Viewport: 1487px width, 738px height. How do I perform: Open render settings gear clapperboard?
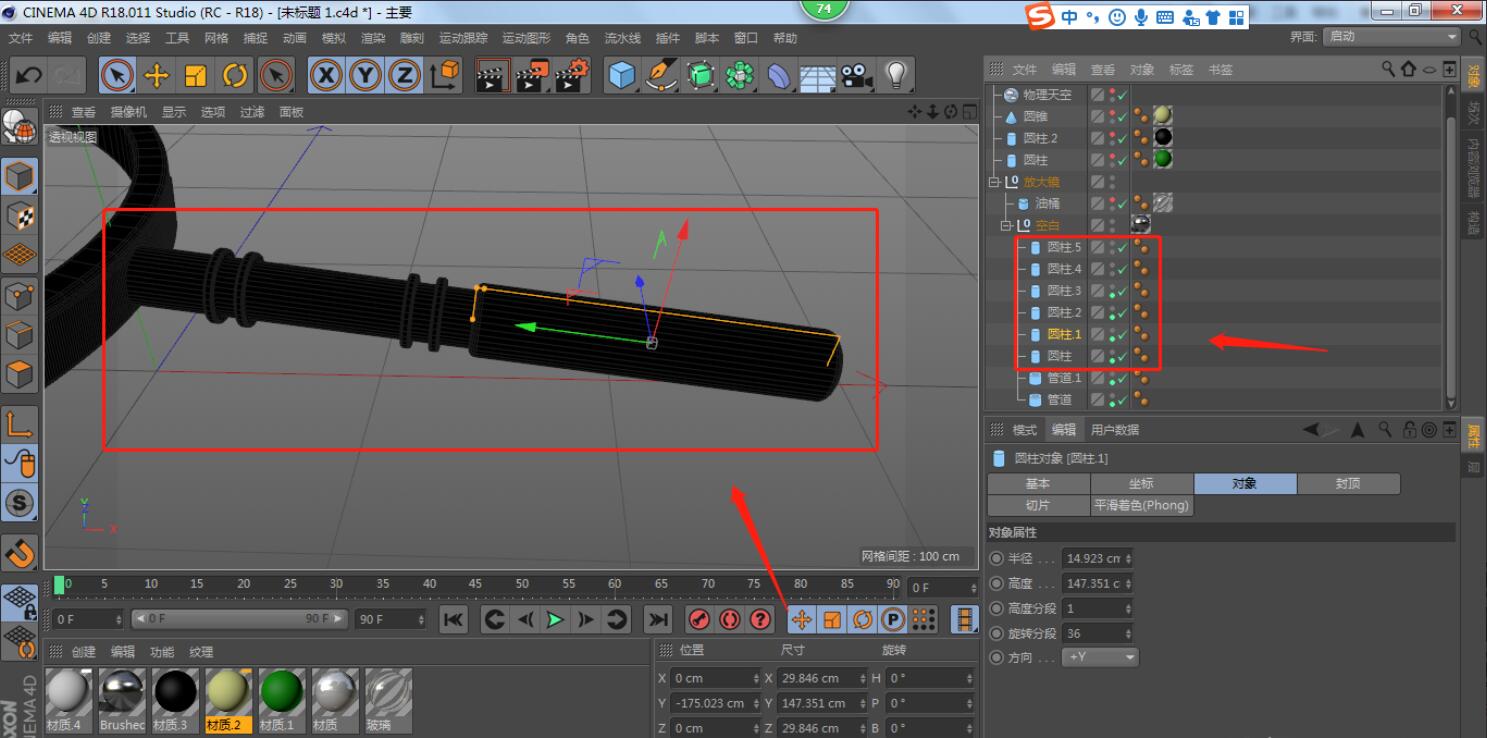tap(572, 75)
